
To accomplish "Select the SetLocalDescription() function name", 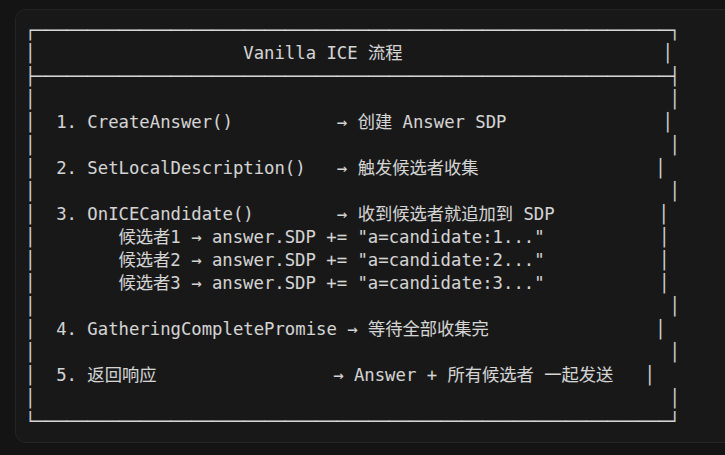I will point(196,168).
